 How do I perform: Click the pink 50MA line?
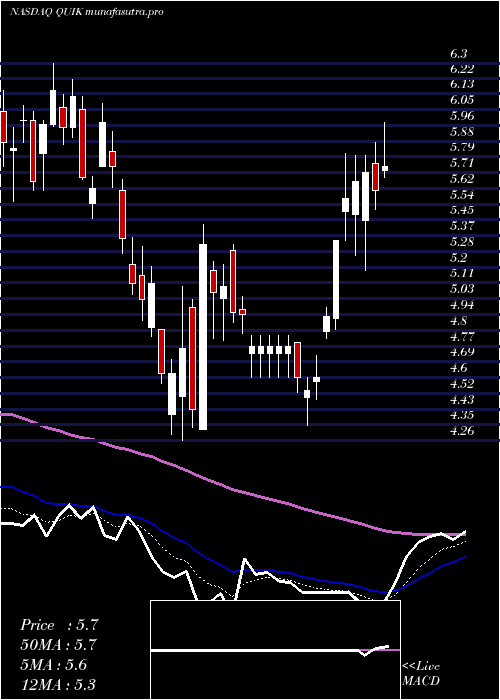[x=232, y=489]
